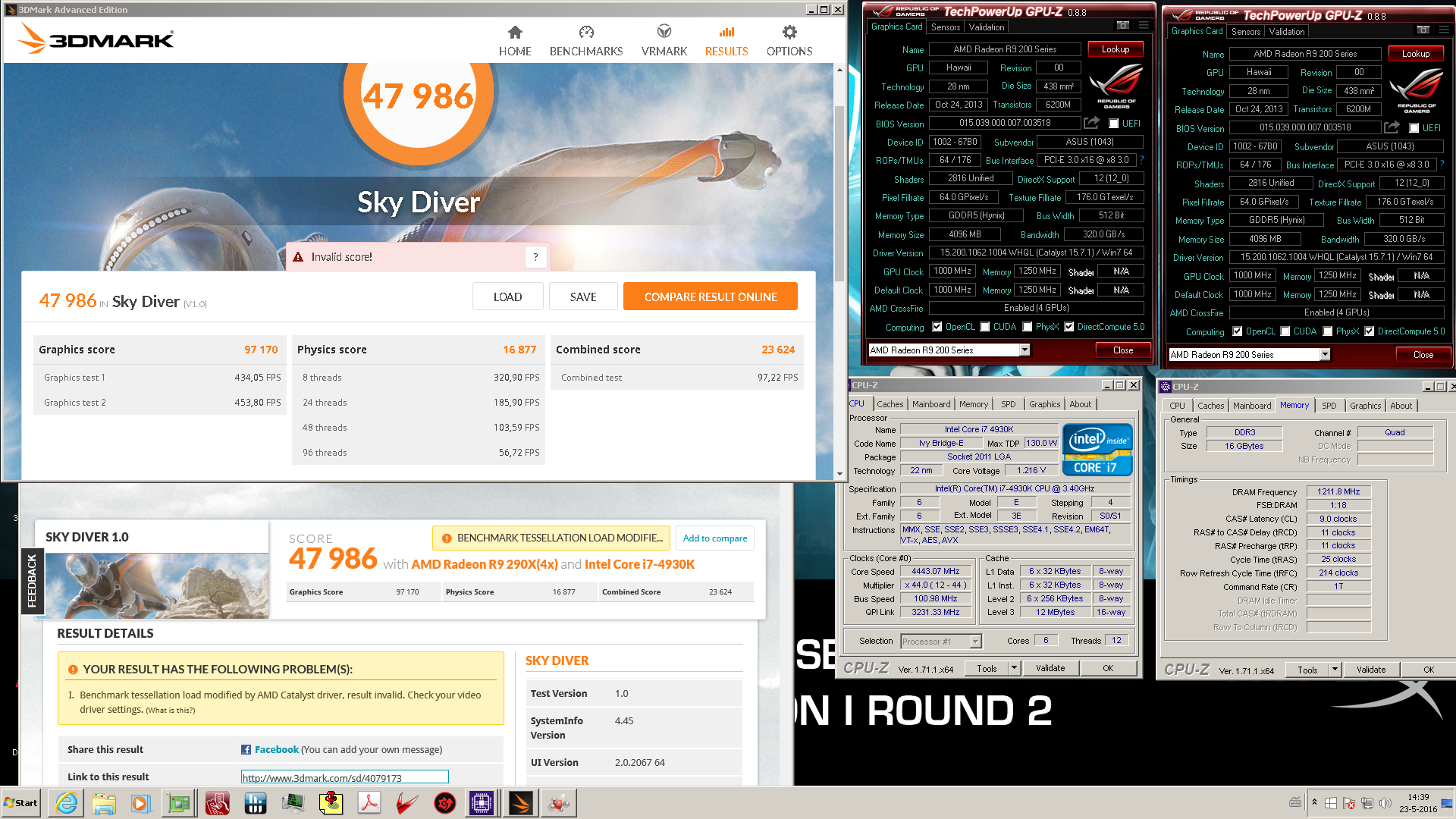The width and height of the screenshot is (1456, 819).
Task: Open the RESULTS tab in 3DMark
Action: coord(726,41)
